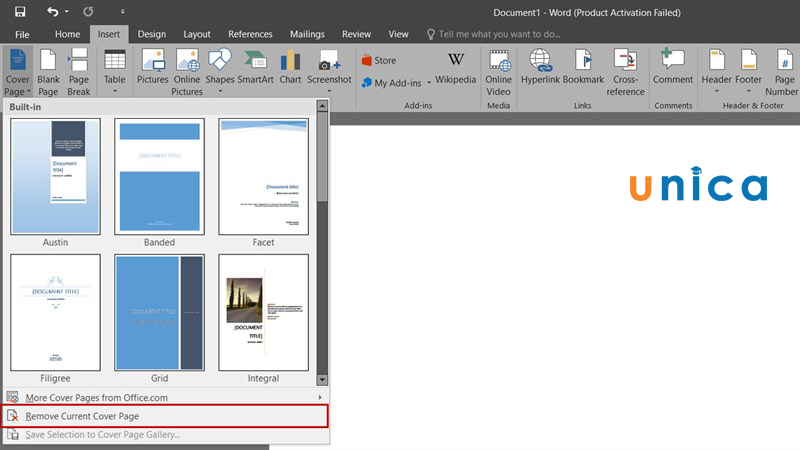Open the Office Store add-ins

click(379, 60)
